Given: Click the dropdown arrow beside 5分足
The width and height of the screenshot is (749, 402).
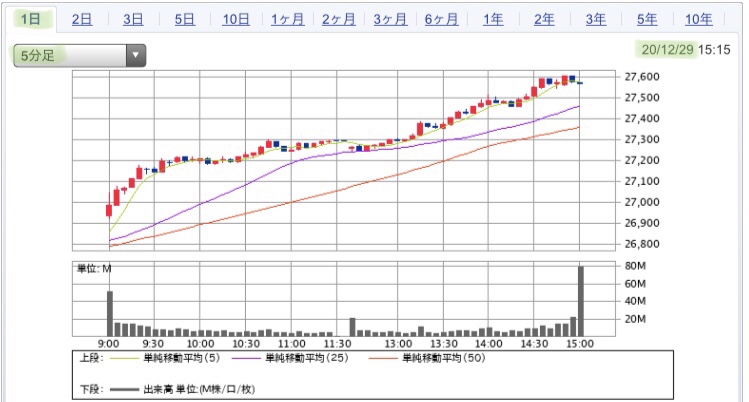Looking at the screenshot, I should pyautogui.click(x=136, y=55).
